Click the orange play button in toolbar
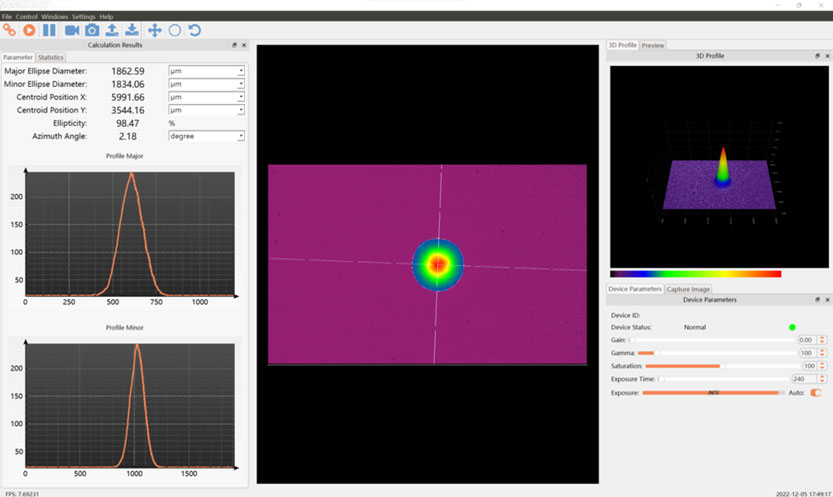The width and height of the screenshot is (833, 497). pos(28,30)
